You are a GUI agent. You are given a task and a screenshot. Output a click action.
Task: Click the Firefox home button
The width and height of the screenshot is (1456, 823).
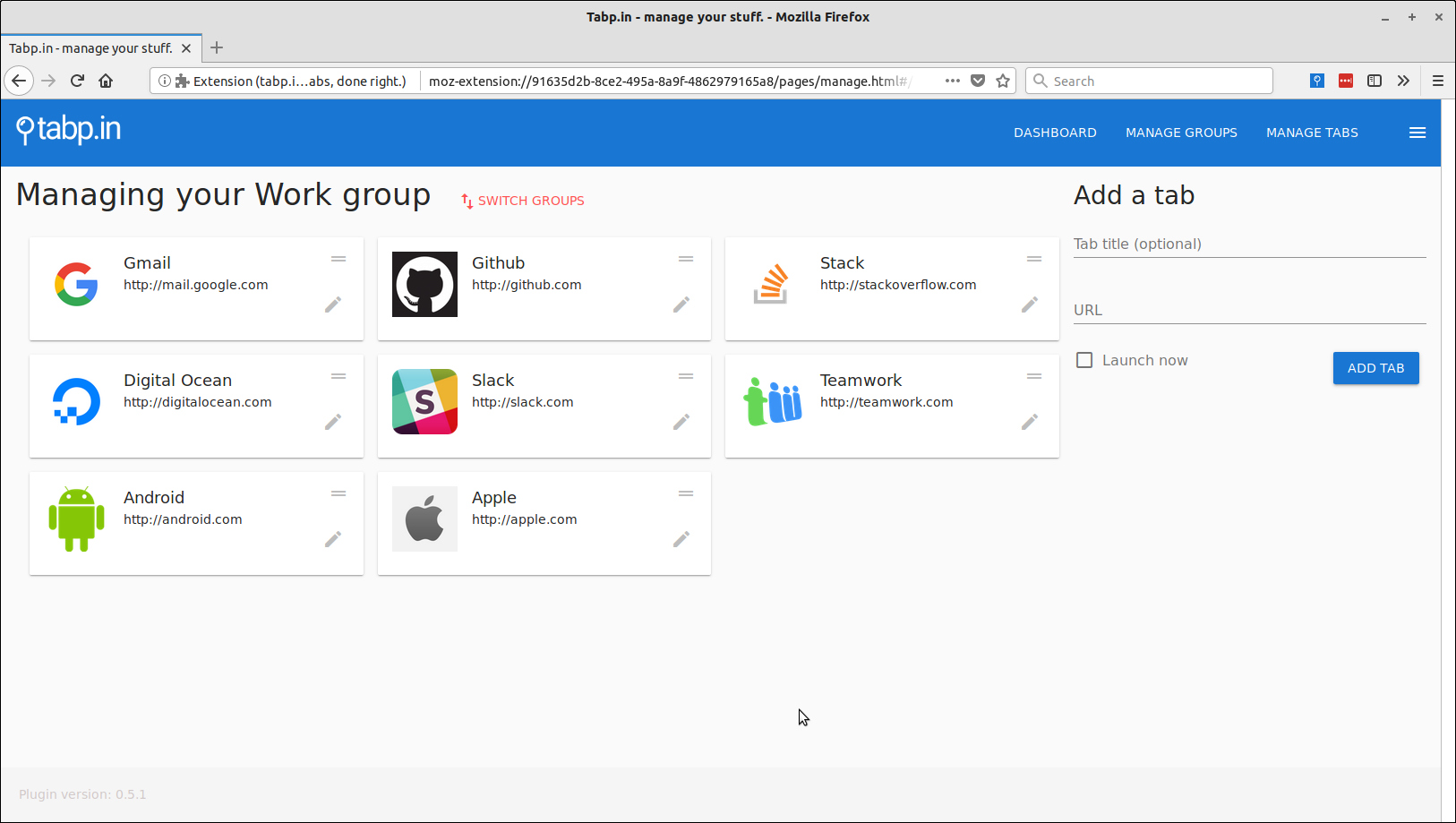[106, 81]
